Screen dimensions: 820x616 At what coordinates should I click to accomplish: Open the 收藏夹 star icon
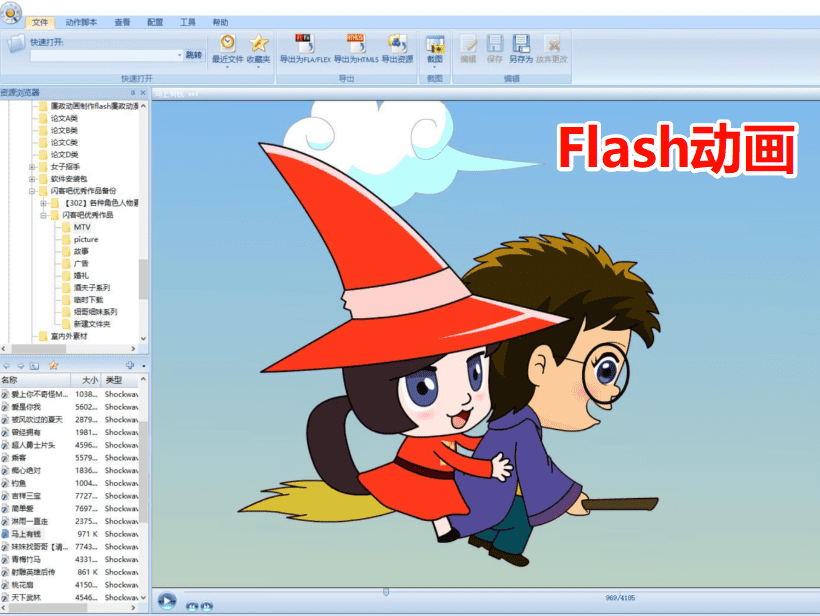tap(258, 42)
